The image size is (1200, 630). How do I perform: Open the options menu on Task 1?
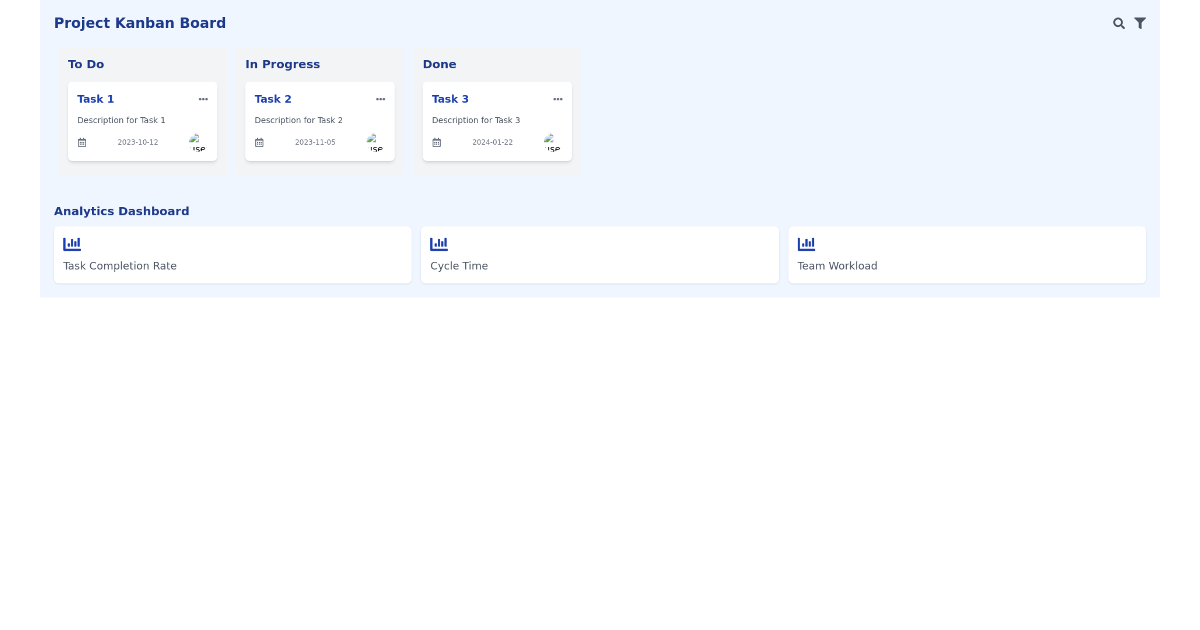pyautogui.click(x=203, y=98)
